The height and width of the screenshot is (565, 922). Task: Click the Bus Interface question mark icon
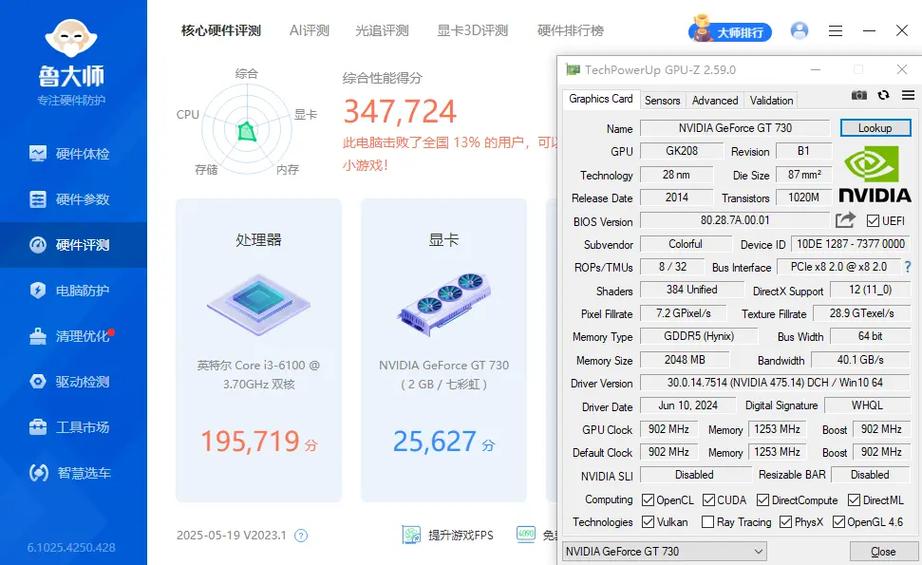(x=908, y=267)
